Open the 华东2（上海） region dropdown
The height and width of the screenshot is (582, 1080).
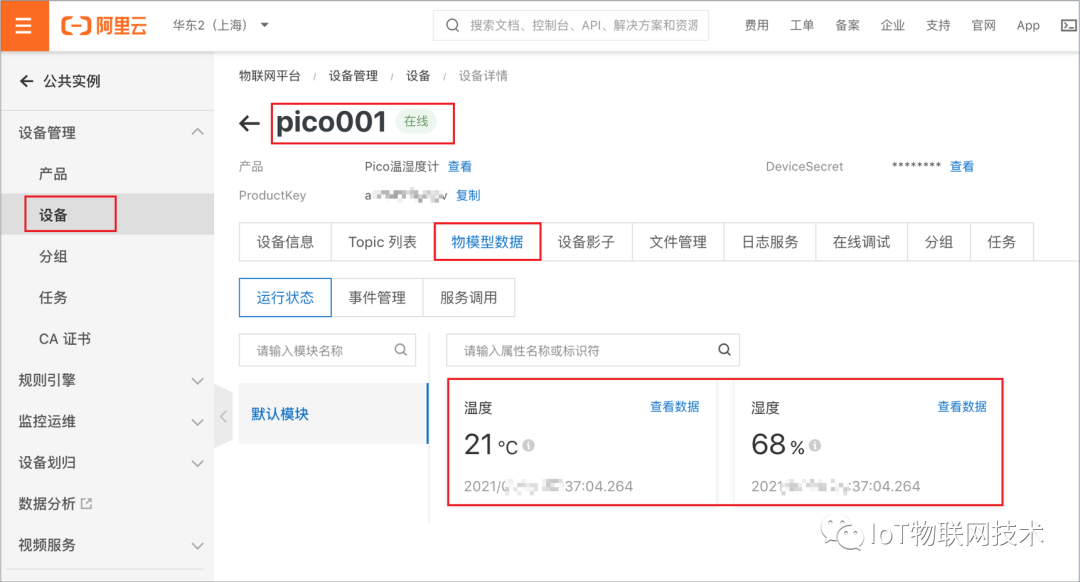coord(220,25)
